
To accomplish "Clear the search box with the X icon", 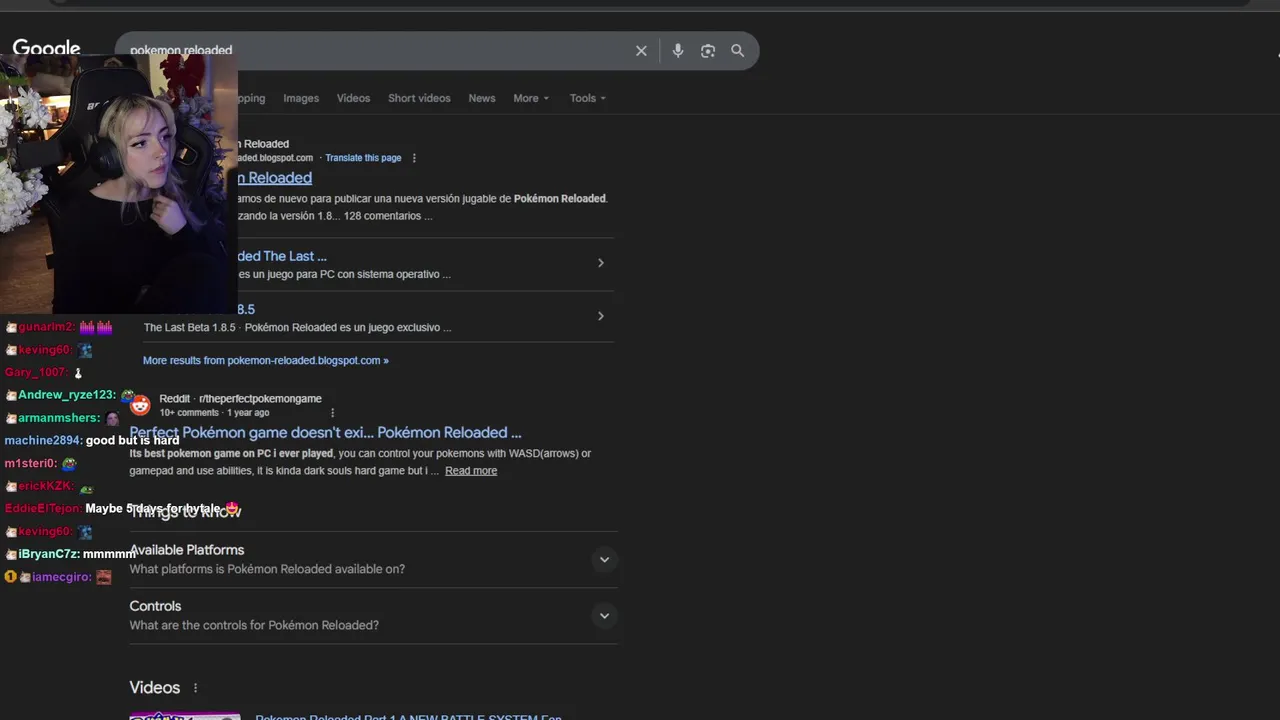I will (x=641, y=51).
